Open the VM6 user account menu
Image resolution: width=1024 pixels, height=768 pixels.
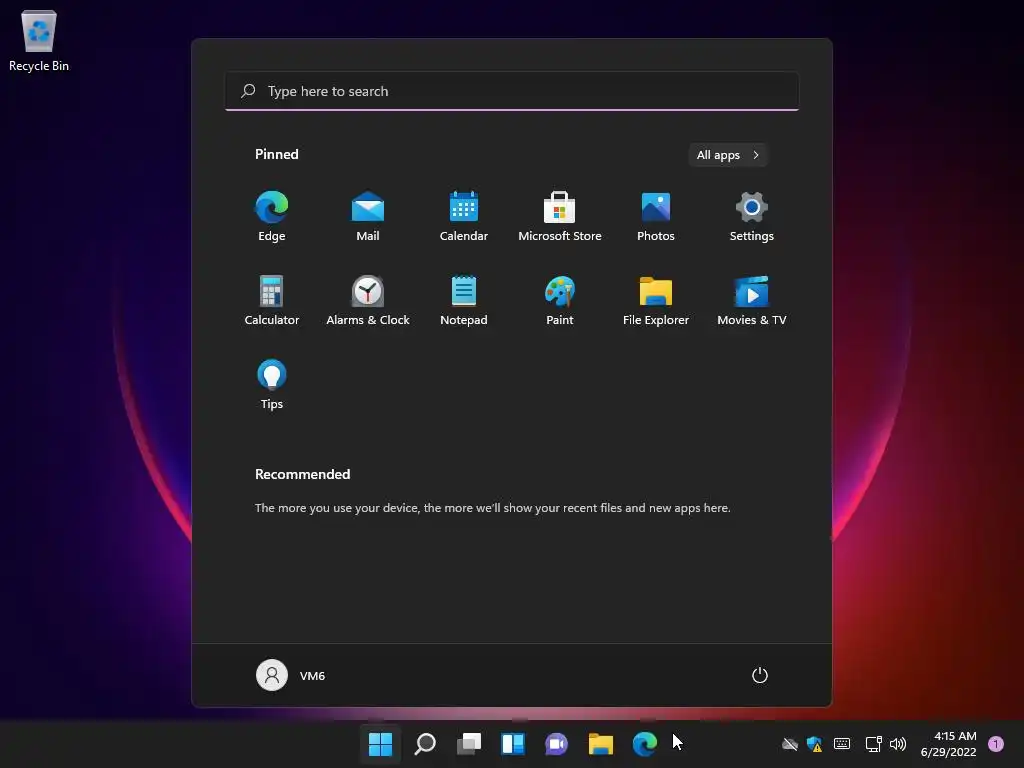[291, 675]
